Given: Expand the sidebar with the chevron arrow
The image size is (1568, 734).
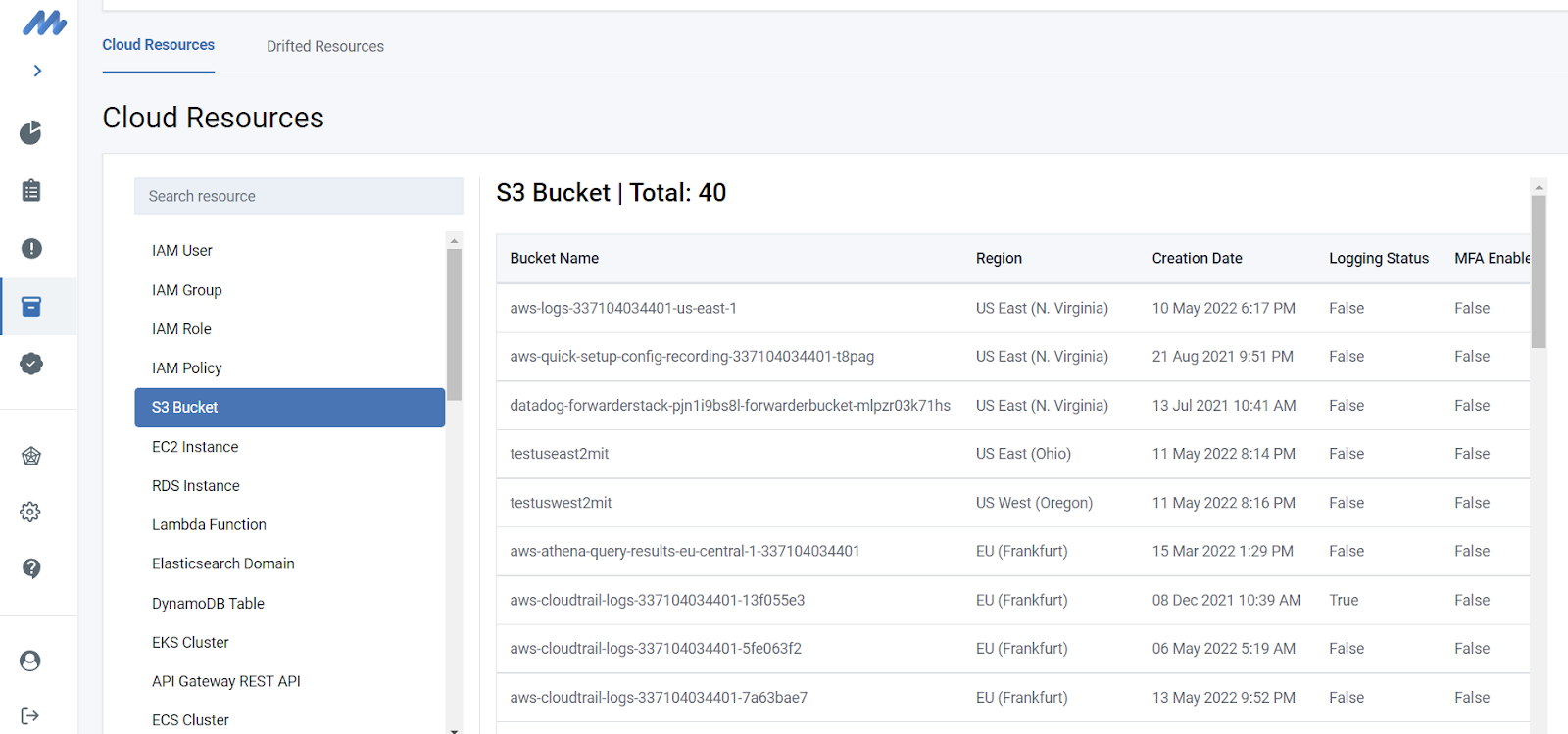Looking at the screenshot, I should pos(37,71).
